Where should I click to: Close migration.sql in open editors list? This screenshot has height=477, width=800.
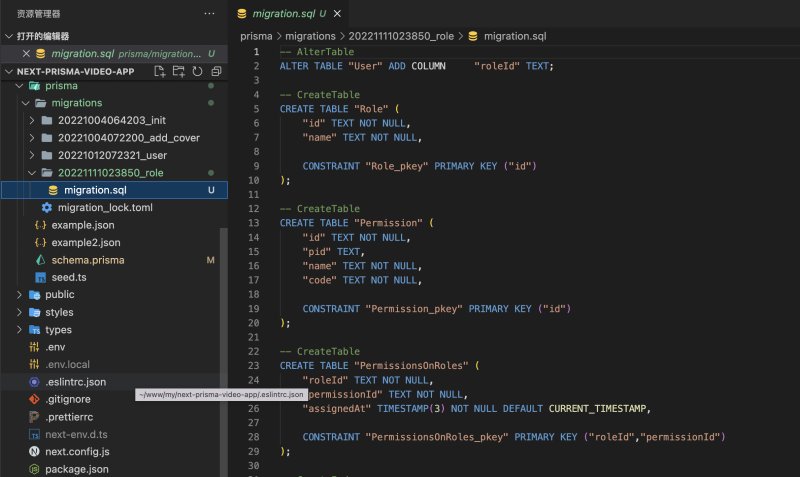click(x=26, y=54)
